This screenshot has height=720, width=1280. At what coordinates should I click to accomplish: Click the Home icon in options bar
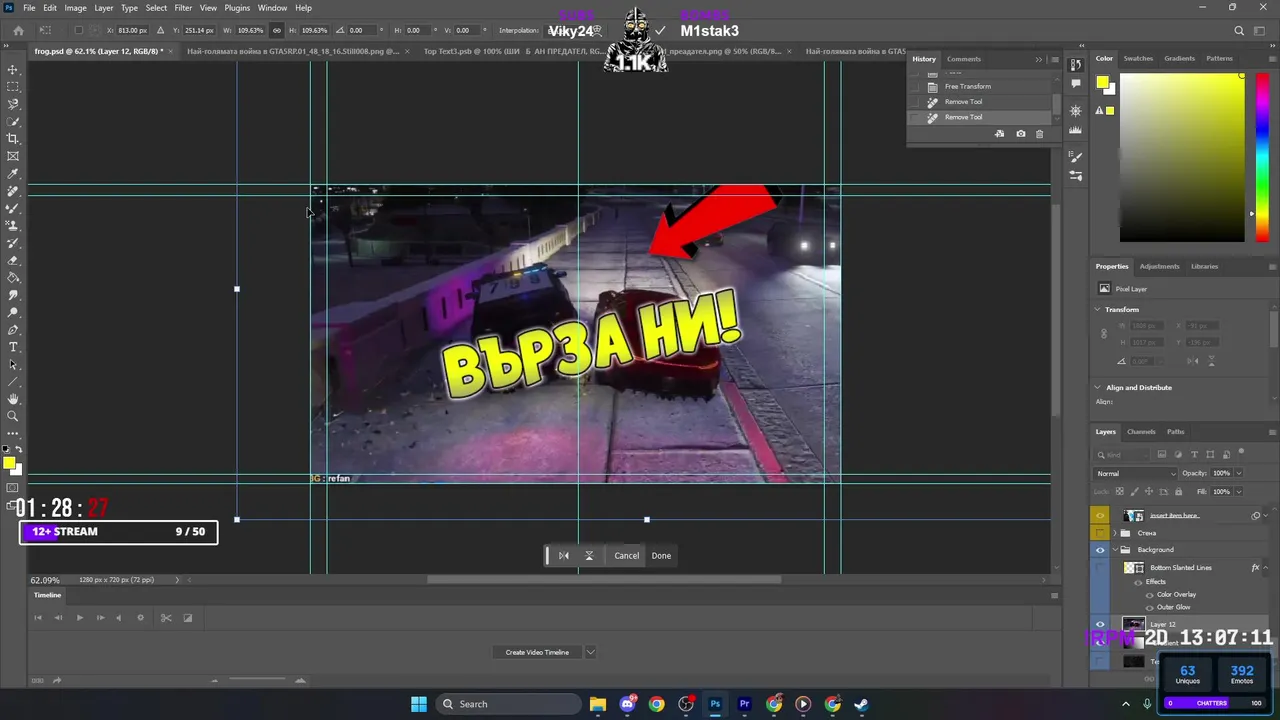pyautogui.click(x=18, y=31)
